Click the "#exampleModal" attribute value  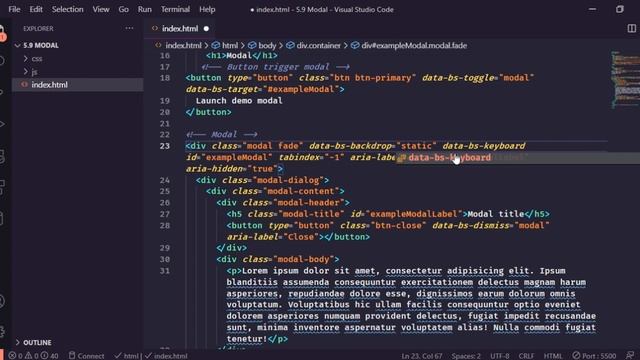(301, 89)
